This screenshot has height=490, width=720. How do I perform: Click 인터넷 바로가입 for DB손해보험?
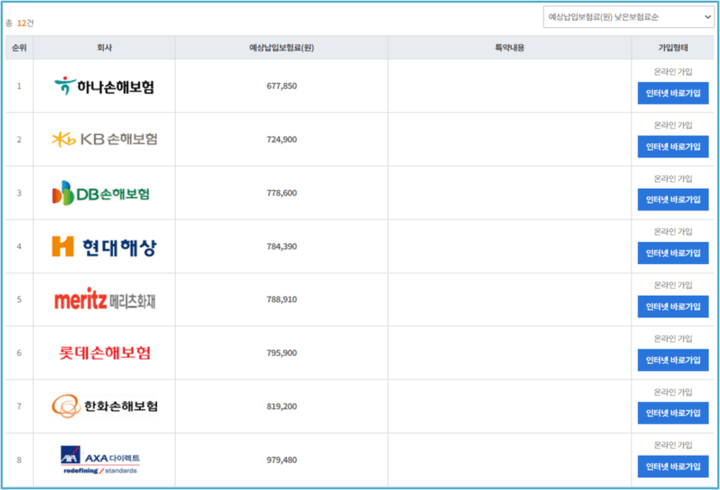click(673, 200)
